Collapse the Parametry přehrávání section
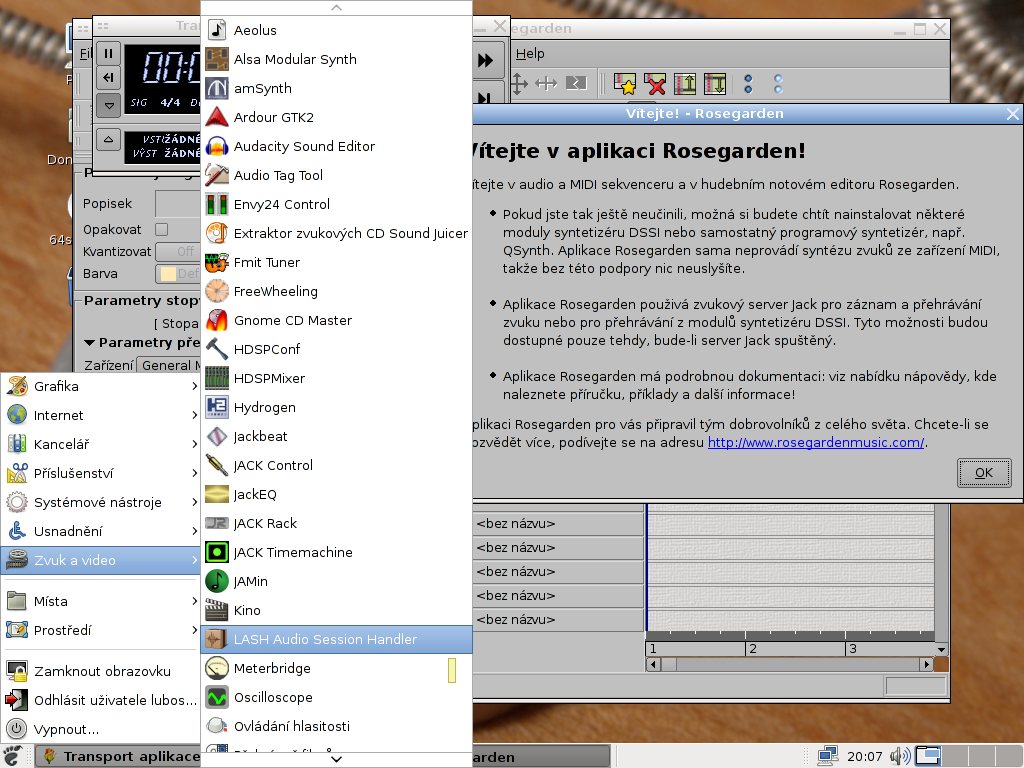This screenshot has width=1024, height=768. [x=89, y=343]
